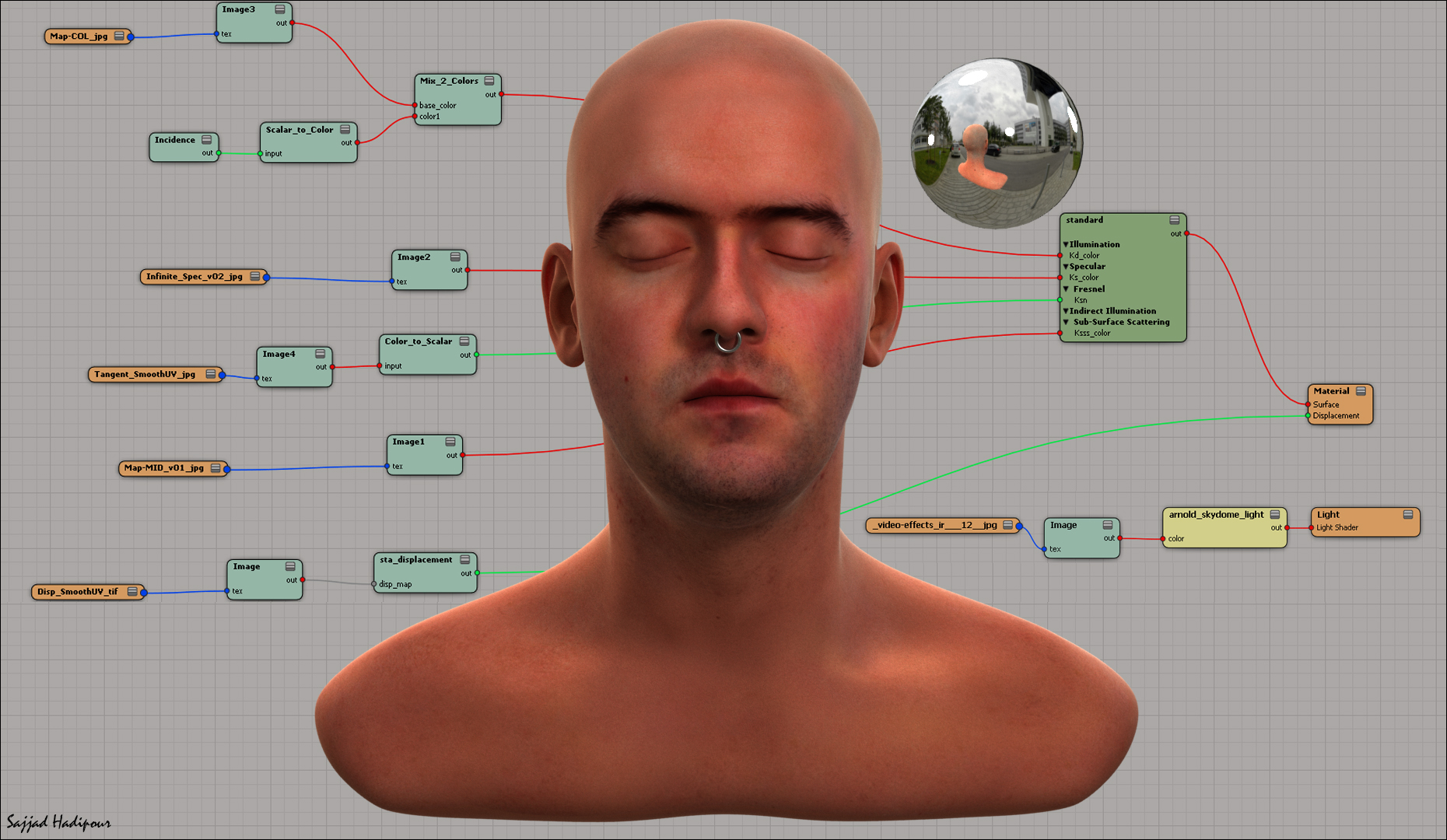Image resolution: width=1447 pixels, height=840 pixels.
Task: Click the Infinite_Spec_v02_jpg clip icon
Action: point(255,276)
